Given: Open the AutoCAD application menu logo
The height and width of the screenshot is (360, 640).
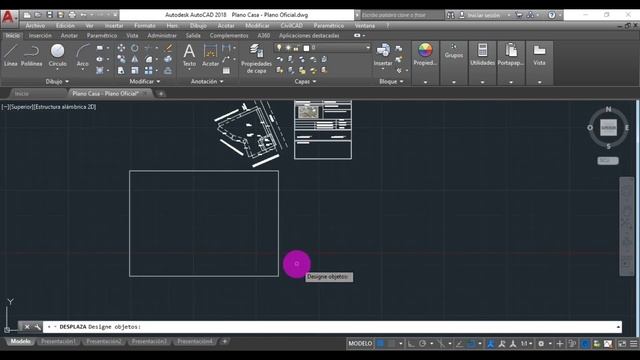Looking at the screenshot, I should pyautogui.click(x=8, y=18).
